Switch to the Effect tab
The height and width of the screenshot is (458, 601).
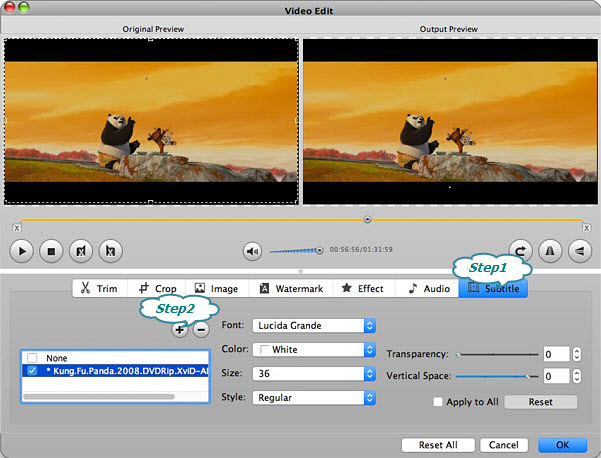tap(364, 288)
